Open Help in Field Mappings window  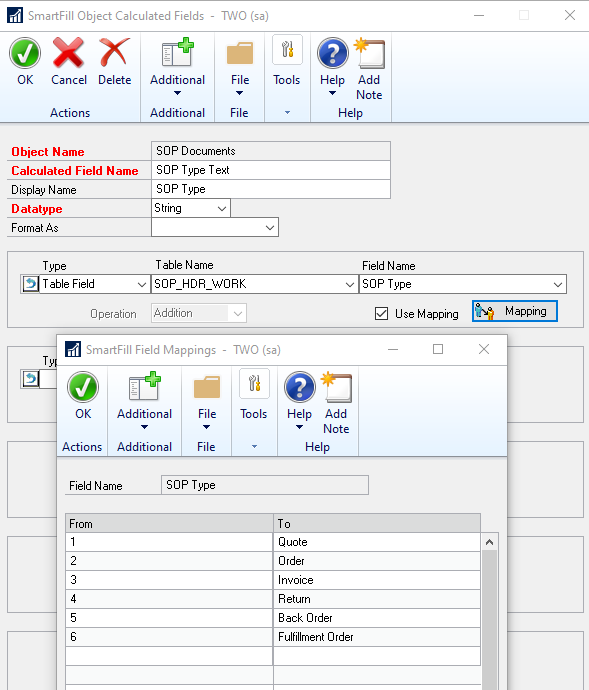(299, 387)
